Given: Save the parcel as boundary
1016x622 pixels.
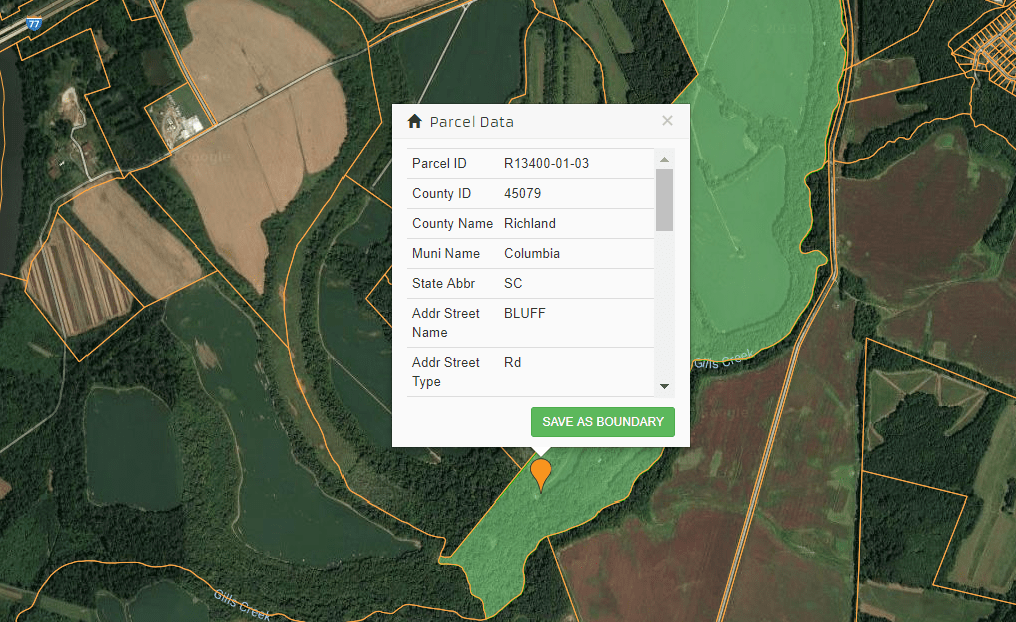Looking at the screenshot, I should coord(602,422).
